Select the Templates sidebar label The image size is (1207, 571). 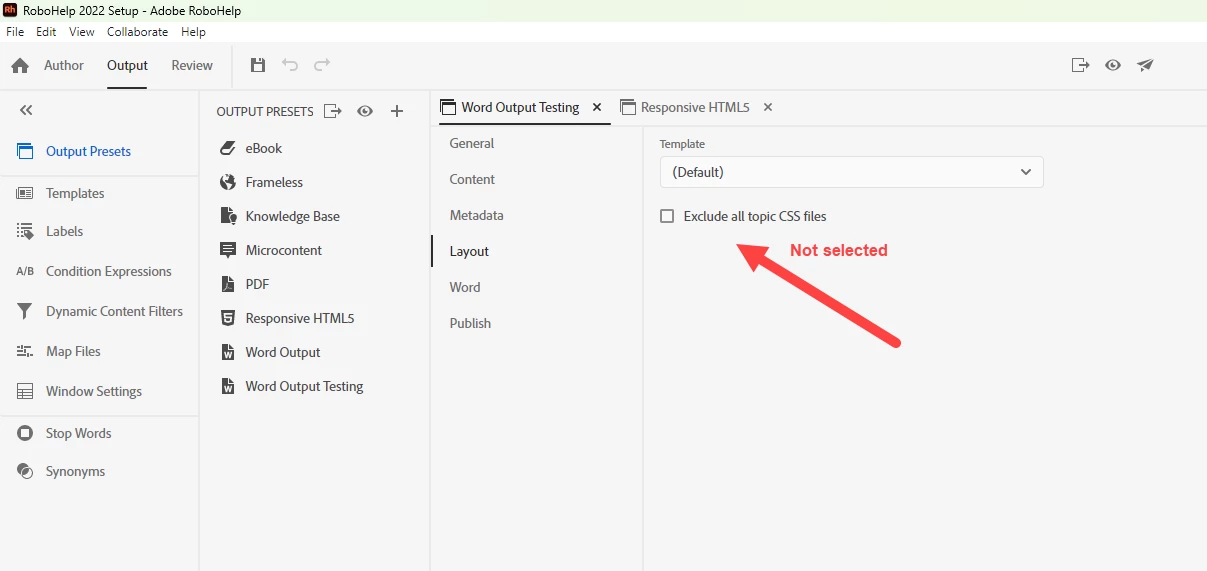tap(75, 193)
